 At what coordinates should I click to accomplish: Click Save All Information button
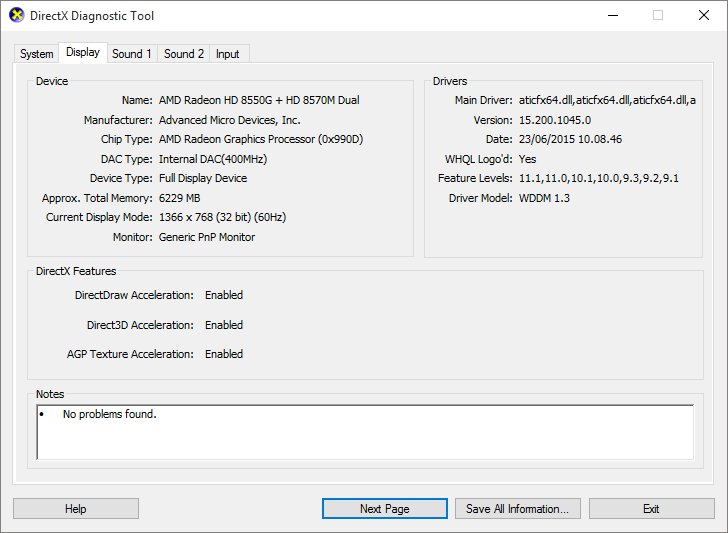[x=517, y=509]
